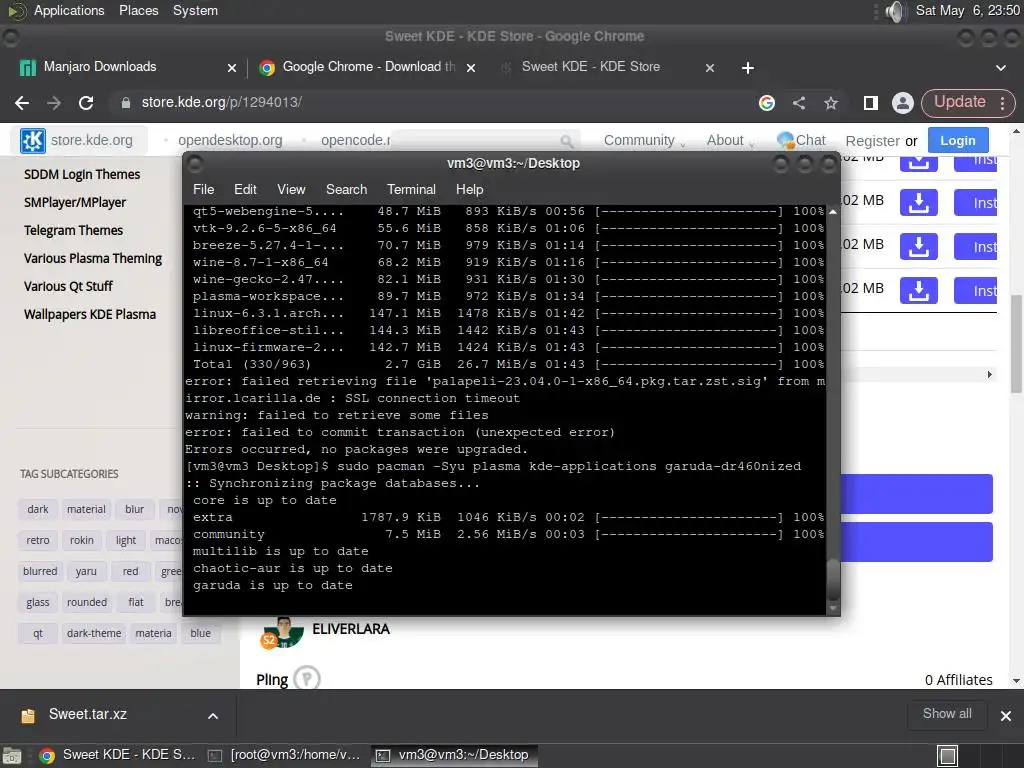The height and width of the screenshot is (768, 1024).
Task: Open the terminal Search menu
Action: (346, 189)
